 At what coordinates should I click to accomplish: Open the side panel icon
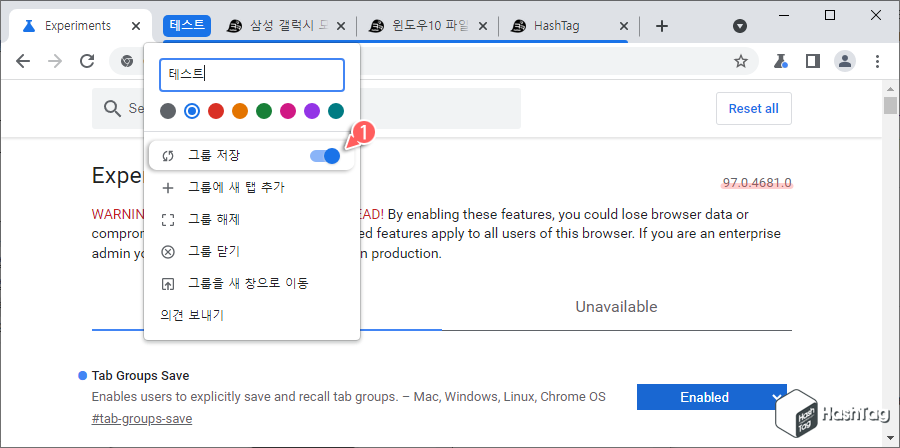(813, 61)
